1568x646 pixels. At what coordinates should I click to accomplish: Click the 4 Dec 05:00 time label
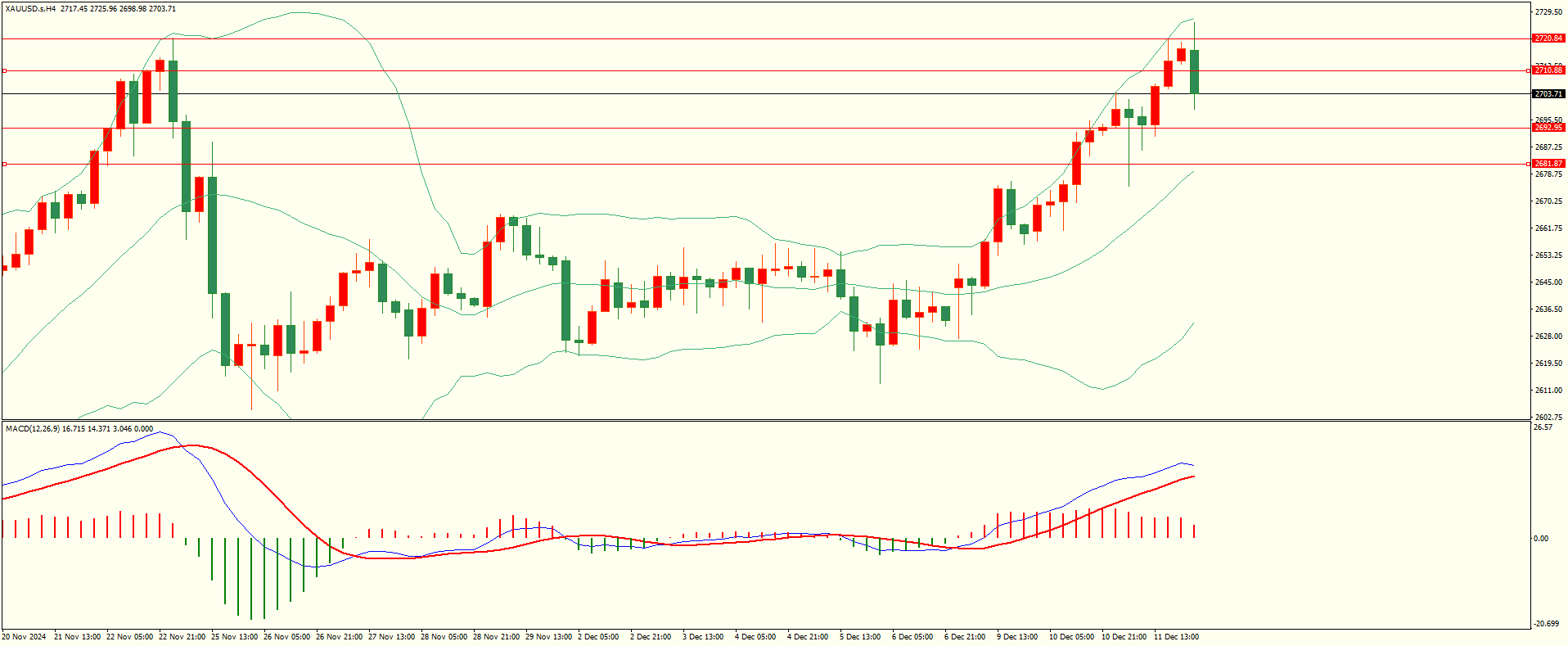(756, 637)
